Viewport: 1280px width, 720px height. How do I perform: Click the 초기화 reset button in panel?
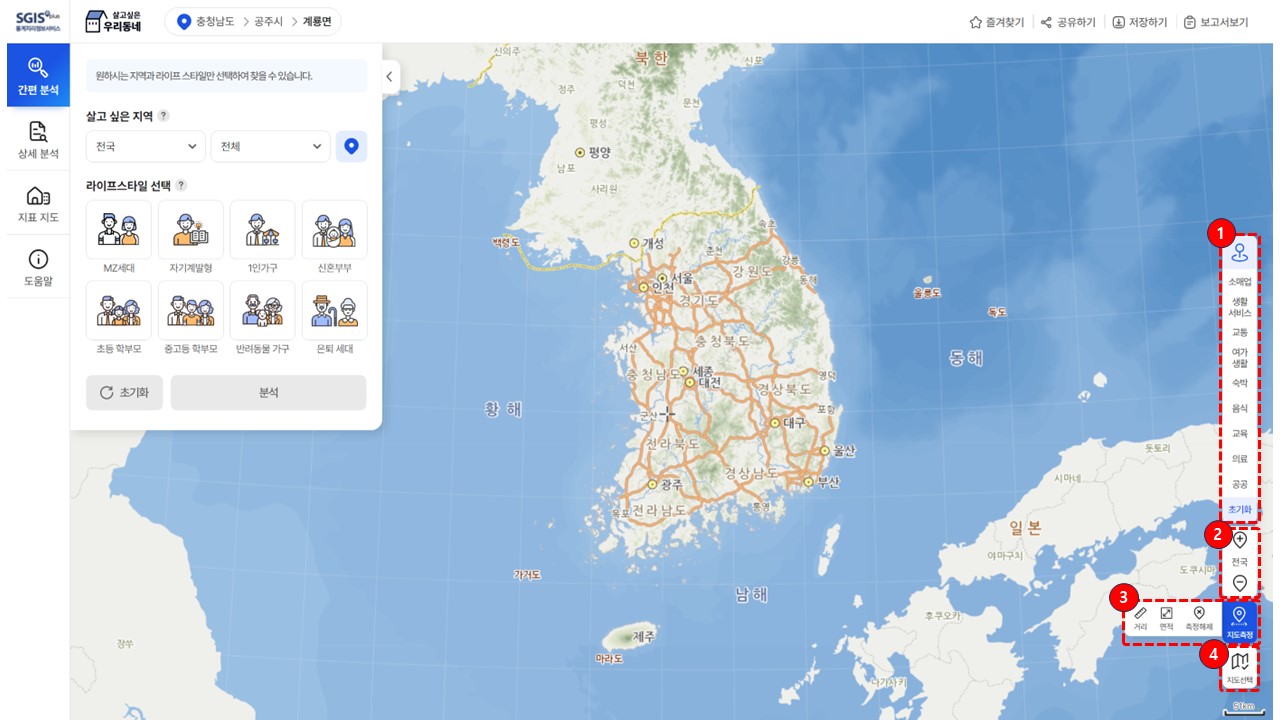point(124,393)
